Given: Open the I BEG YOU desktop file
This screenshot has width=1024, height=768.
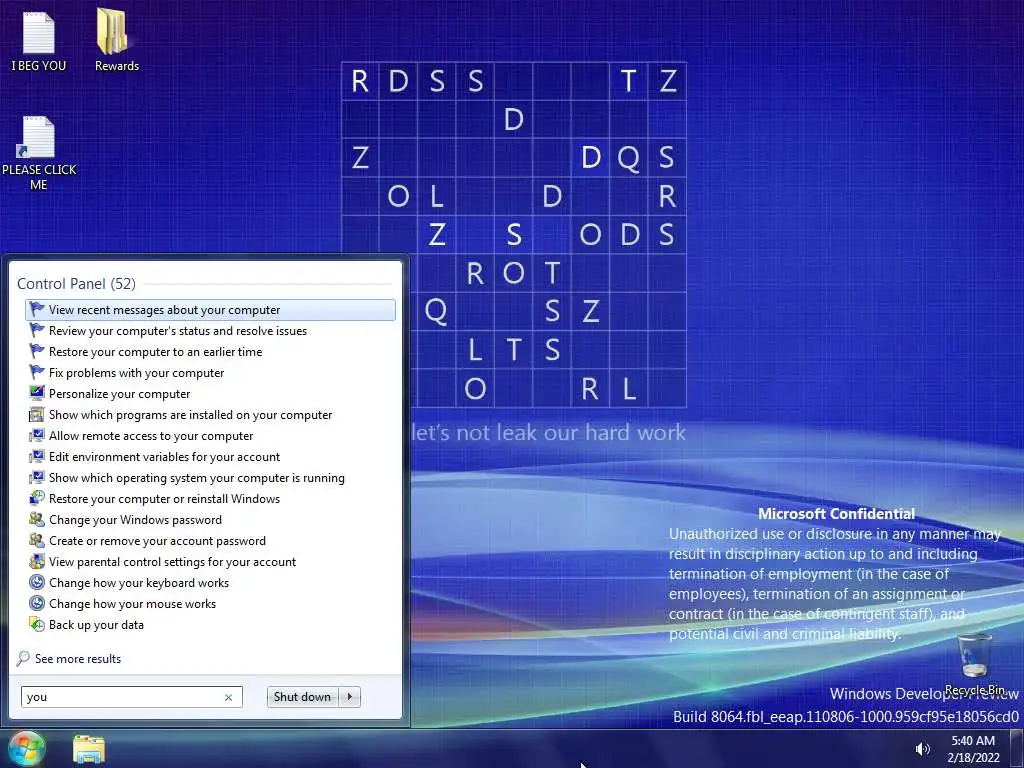Looking at the screenshot, I should (x=39, y=40).
